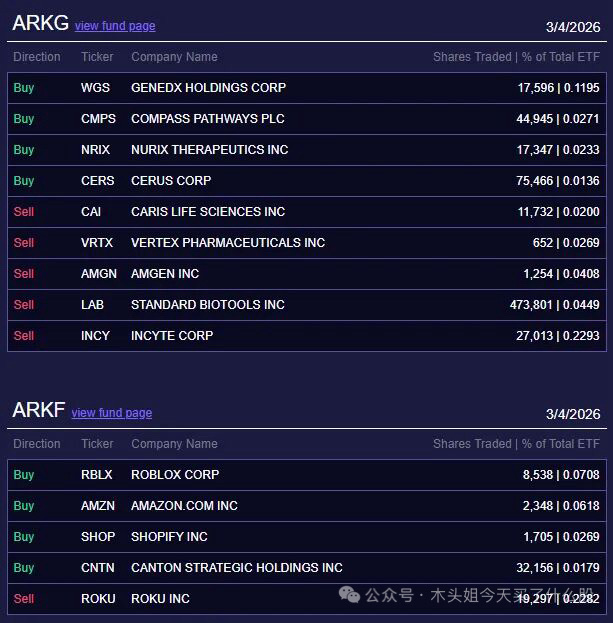The height and width of the screenshot is (623, 613).
Task: Select the Cerus Corp buy row
Action: 306,181
